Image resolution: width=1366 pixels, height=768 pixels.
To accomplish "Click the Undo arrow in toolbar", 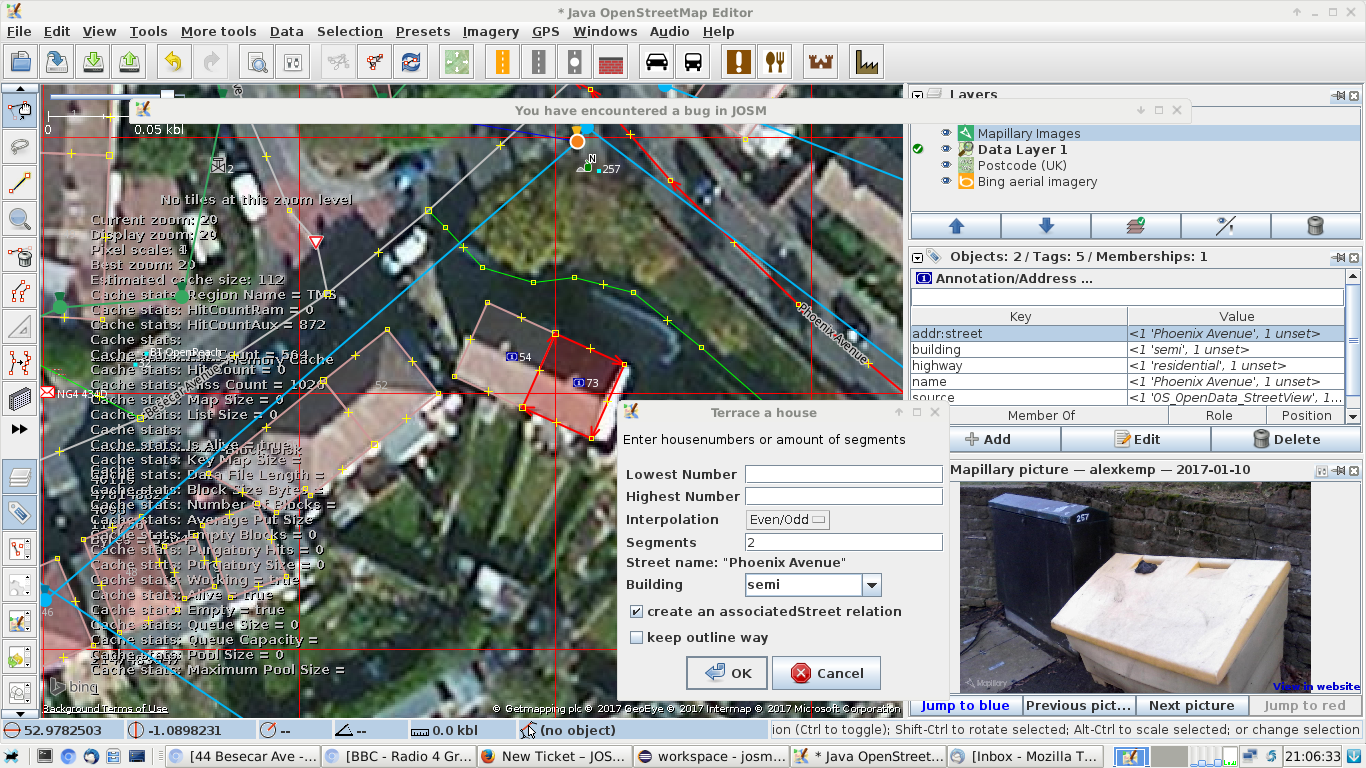I will click(173, 62).
